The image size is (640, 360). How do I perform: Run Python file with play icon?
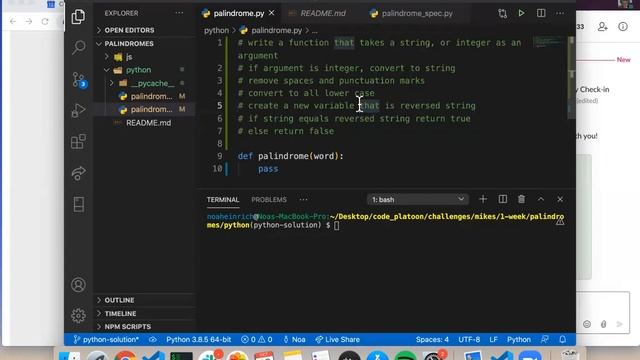point(521,13)
